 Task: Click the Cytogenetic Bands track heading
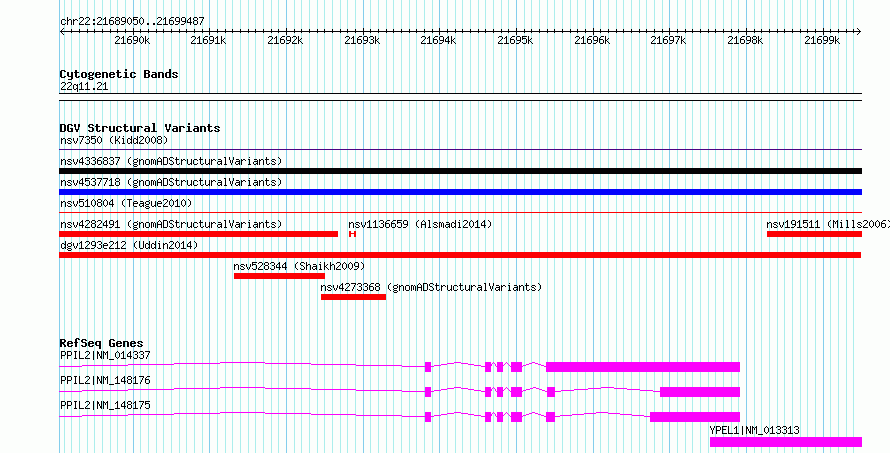(x=119, y=74)
